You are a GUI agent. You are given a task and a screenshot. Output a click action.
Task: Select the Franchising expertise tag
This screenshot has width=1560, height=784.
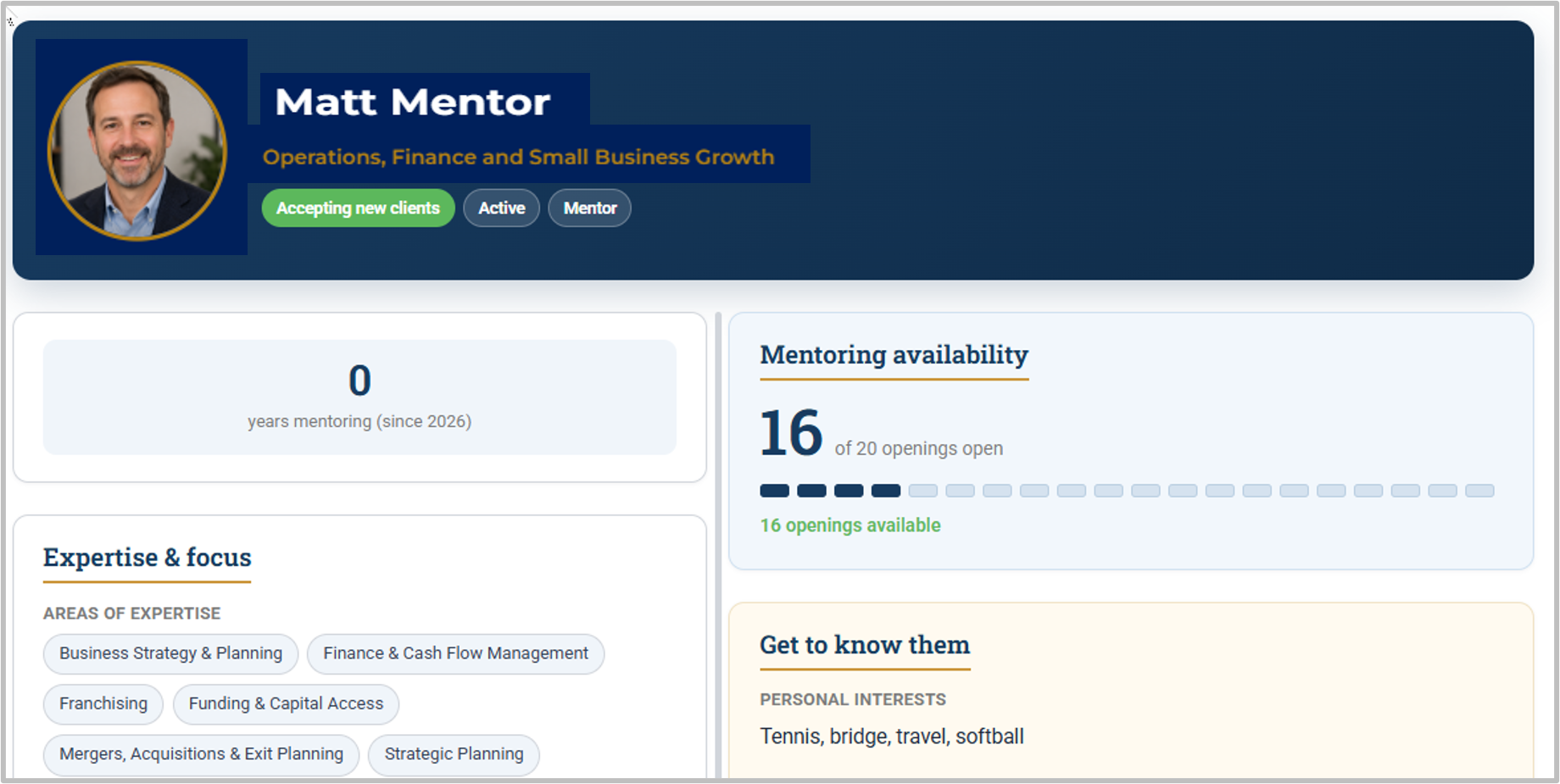[103, 703]
